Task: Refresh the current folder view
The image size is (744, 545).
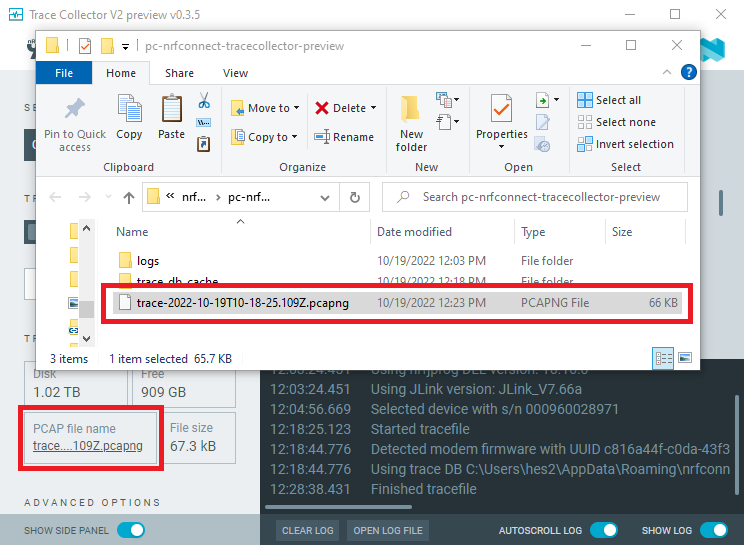Action: [x=354, y=197]
